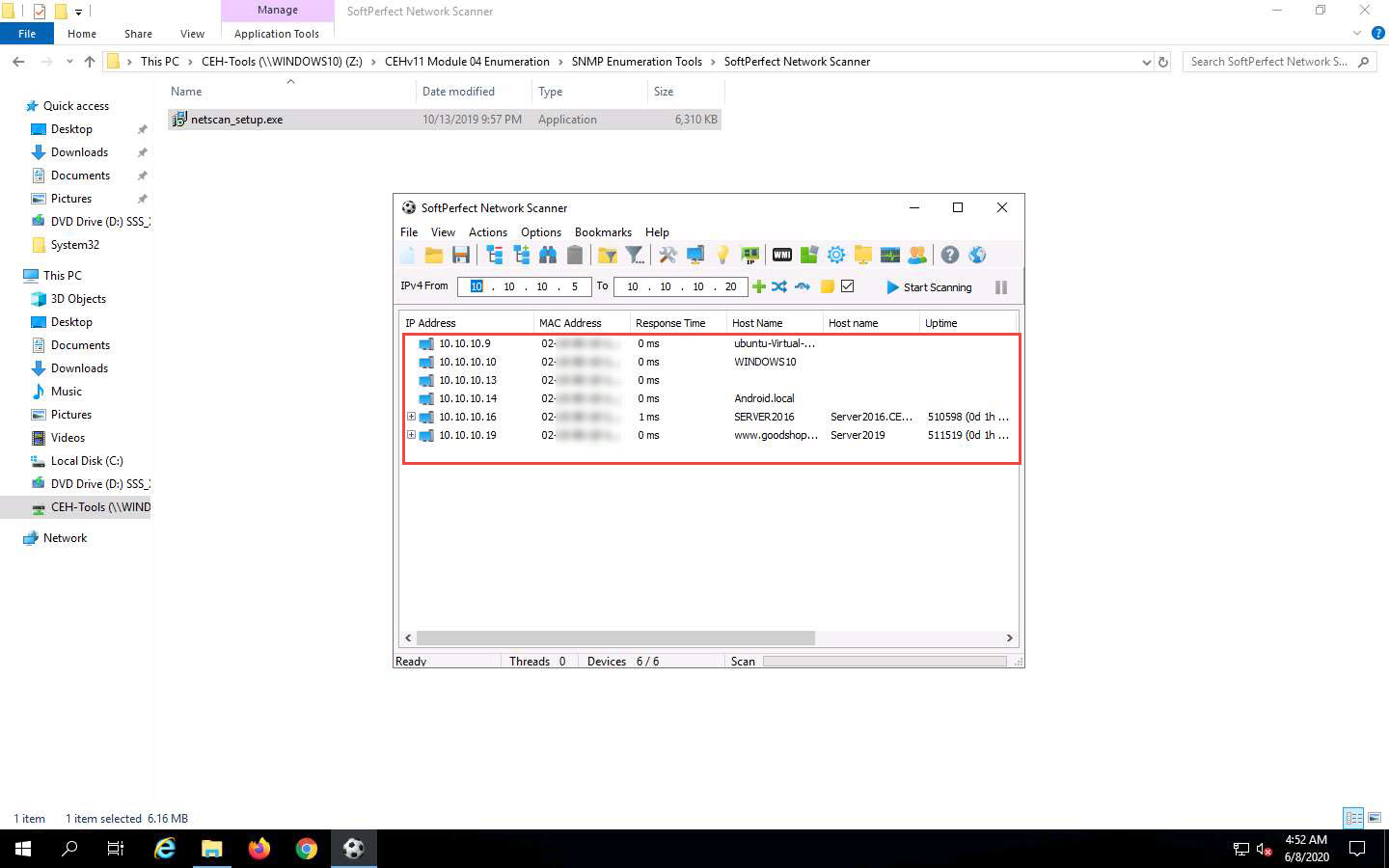This screenshot has height=868, width=1389.
Task: Open file via yellow folder toolbar icon
Action: point(434,256)
